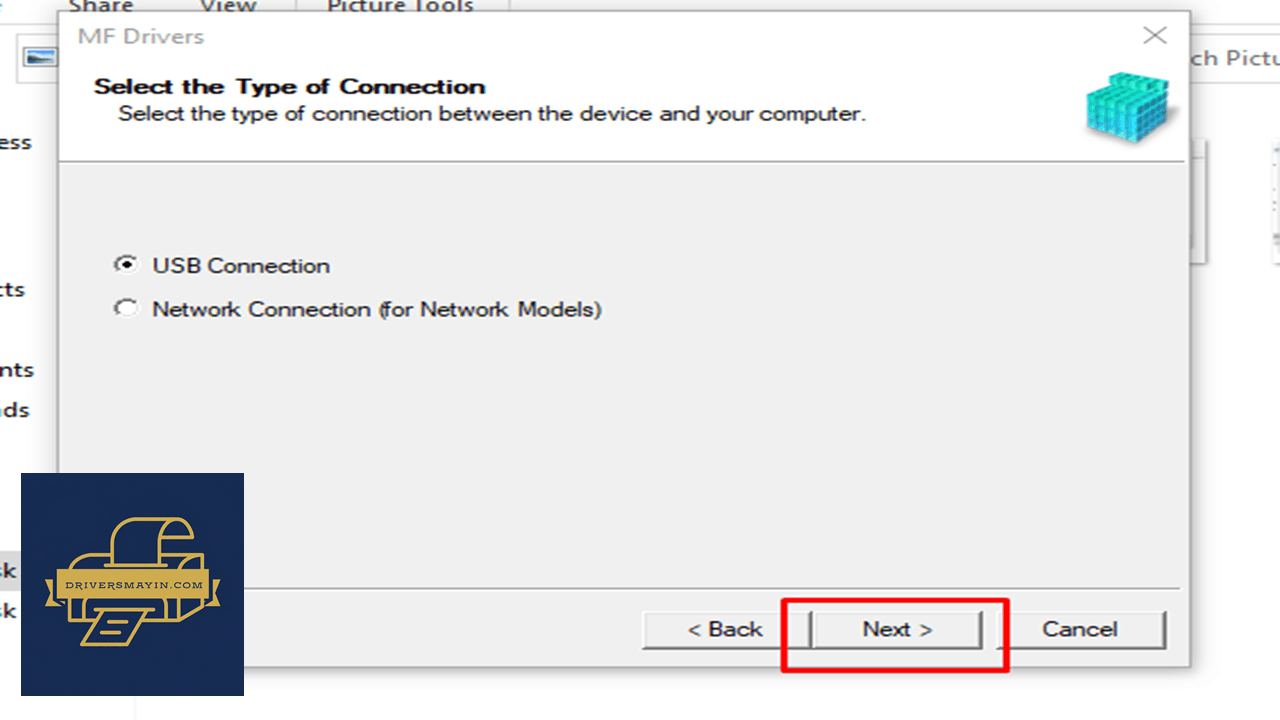Choose Network Connection (for Network Models) option
The width and height of the screenshot is (1280, 720).
click(126, 309)
